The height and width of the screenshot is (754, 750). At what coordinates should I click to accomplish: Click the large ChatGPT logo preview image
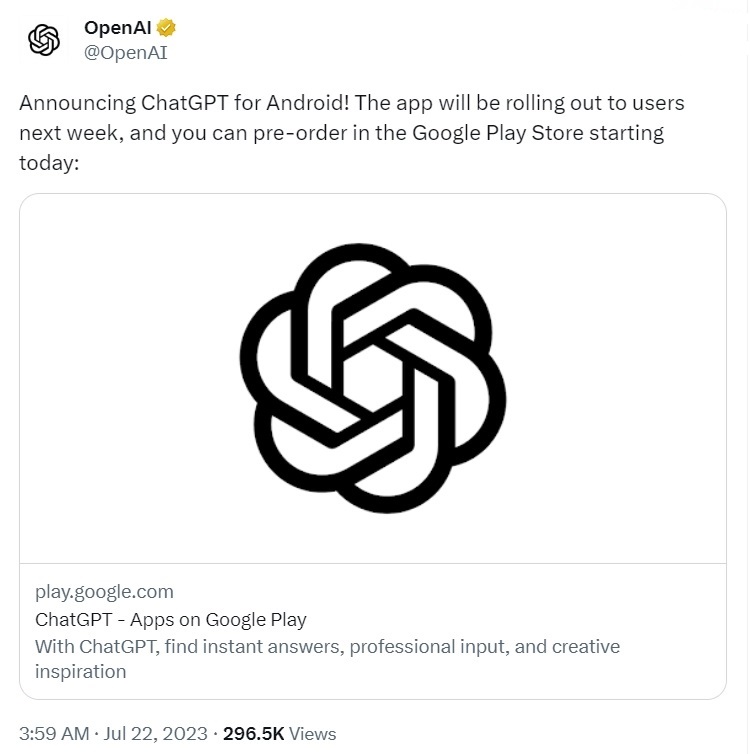point(373,378)
